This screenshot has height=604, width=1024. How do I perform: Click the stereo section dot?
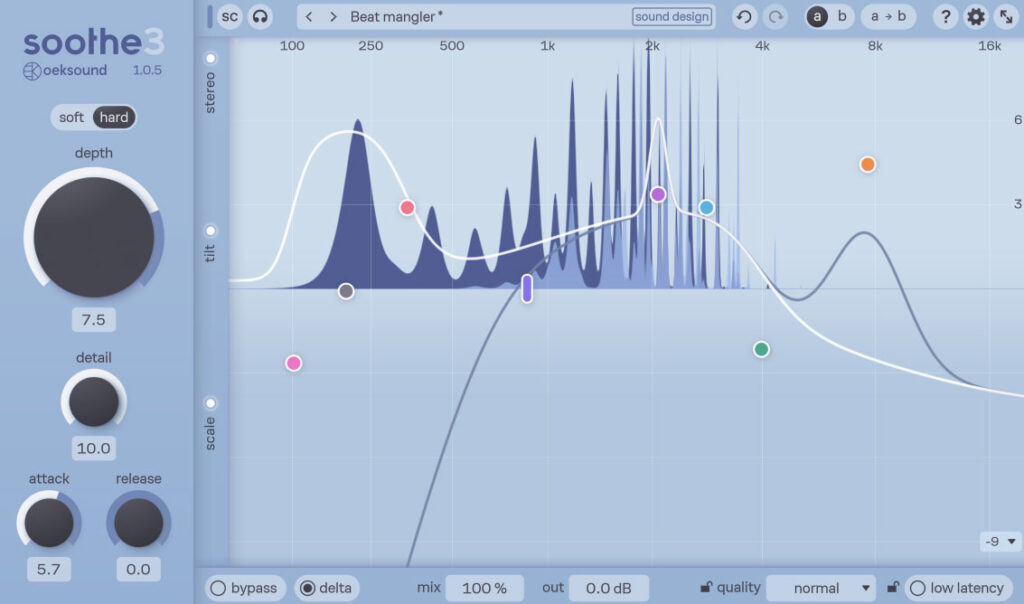210,58
